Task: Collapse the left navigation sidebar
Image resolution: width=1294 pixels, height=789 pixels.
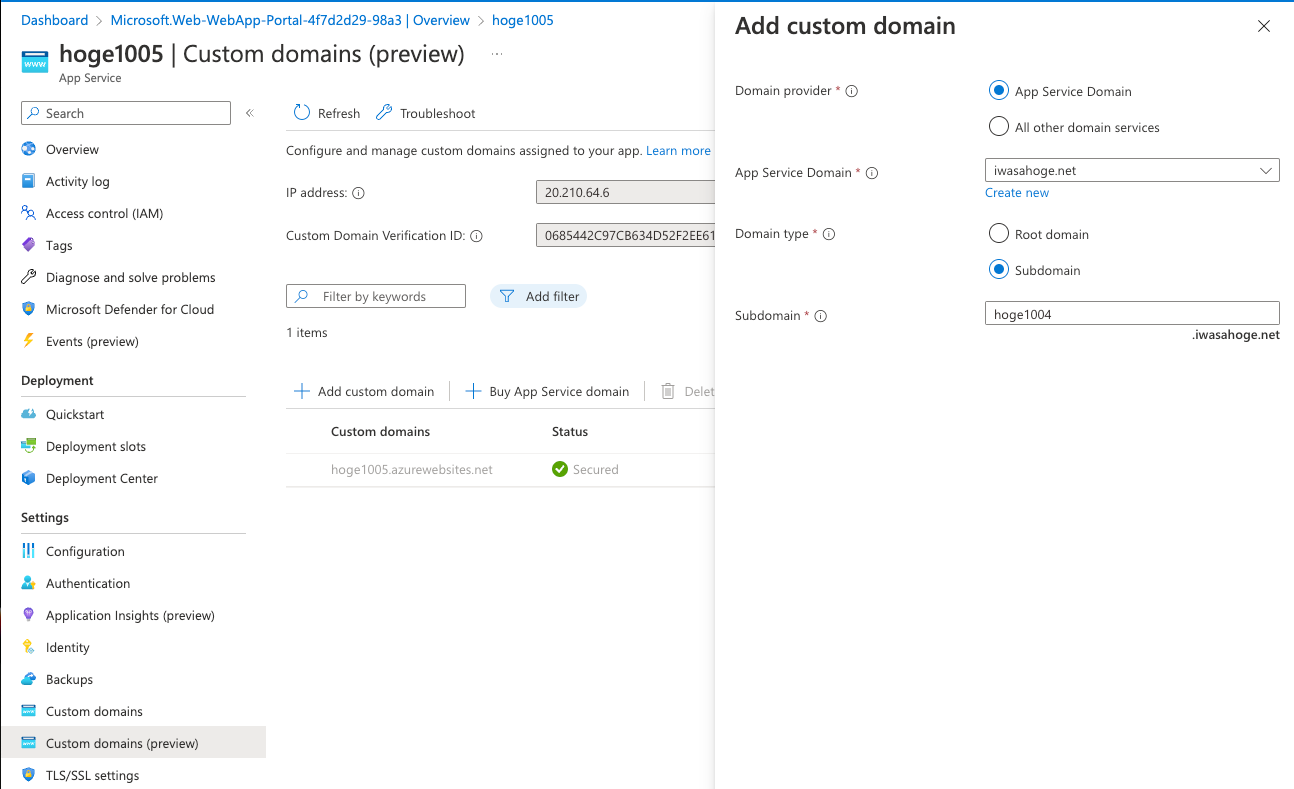Action: tap(249, 112)
